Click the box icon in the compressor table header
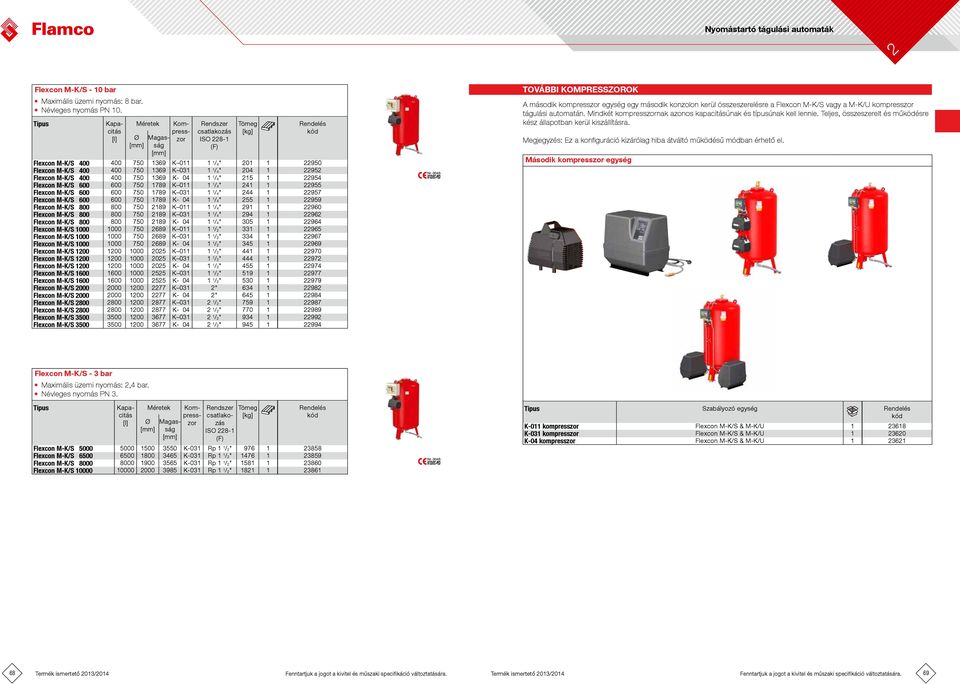Viewport: 960px width, 684px height. pos(852,411)
